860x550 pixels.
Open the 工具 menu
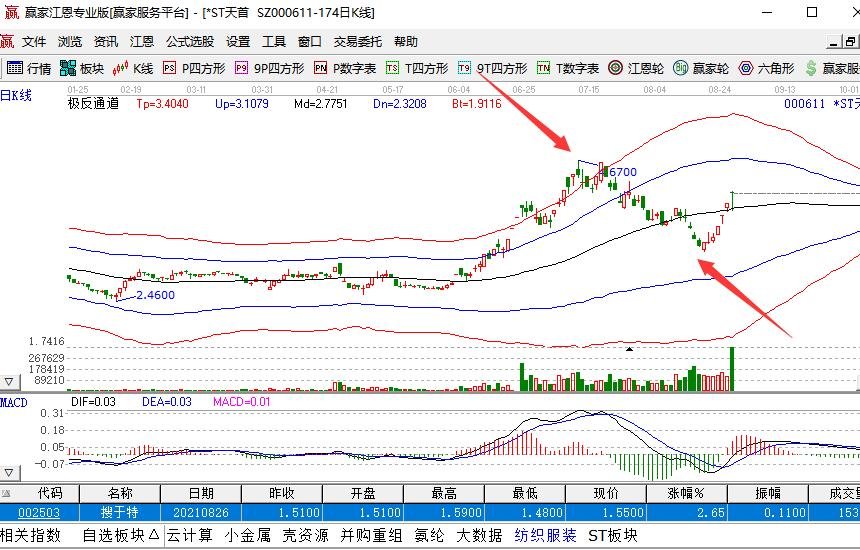pos(274,42)
